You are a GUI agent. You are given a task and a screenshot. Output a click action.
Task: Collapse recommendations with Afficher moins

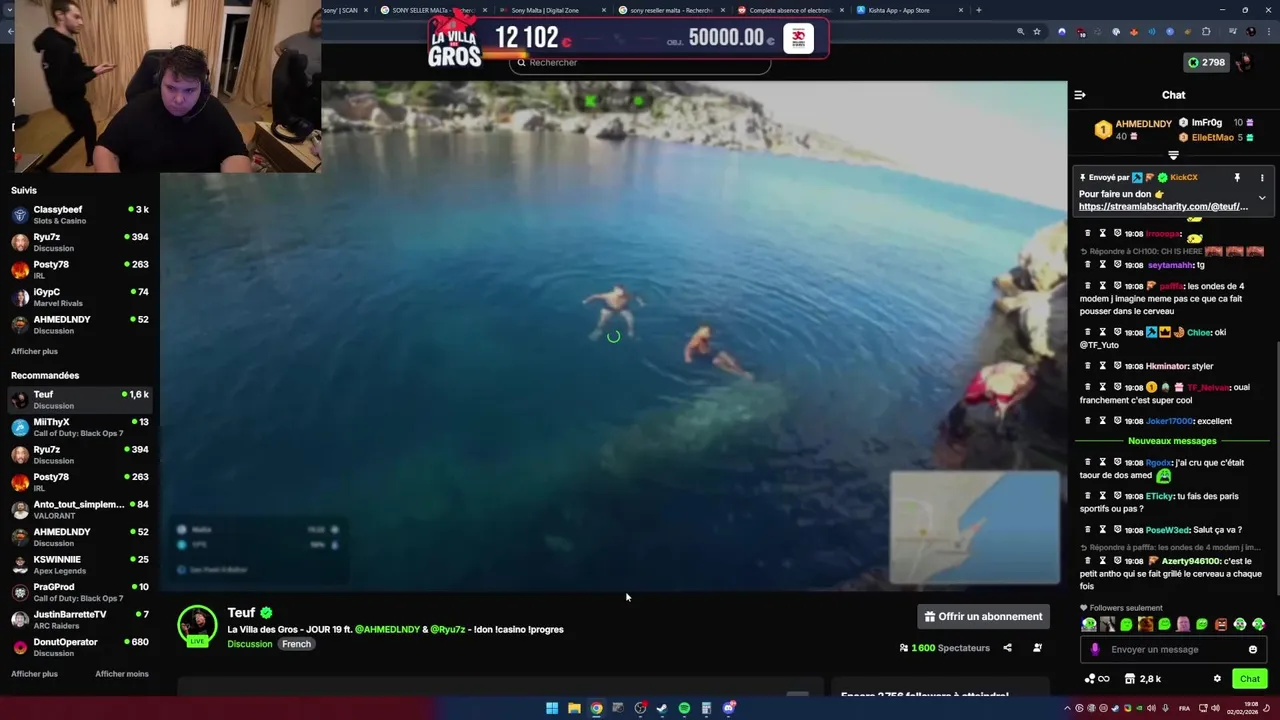pyautogui.click(x=122, y=673)
